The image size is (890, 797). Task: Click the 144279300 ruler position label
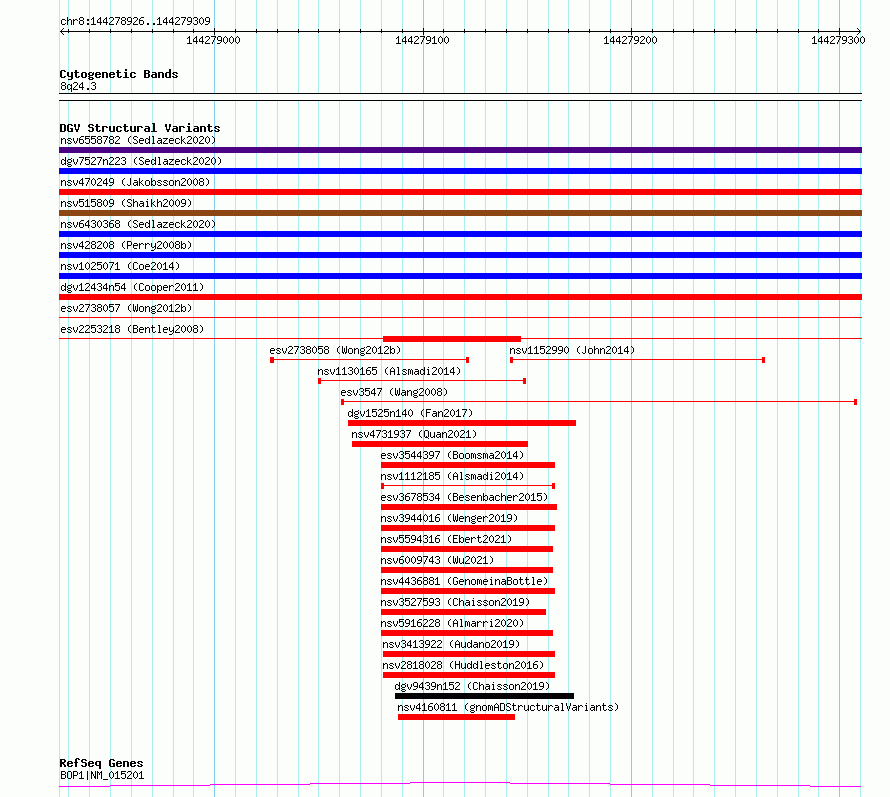838,40
